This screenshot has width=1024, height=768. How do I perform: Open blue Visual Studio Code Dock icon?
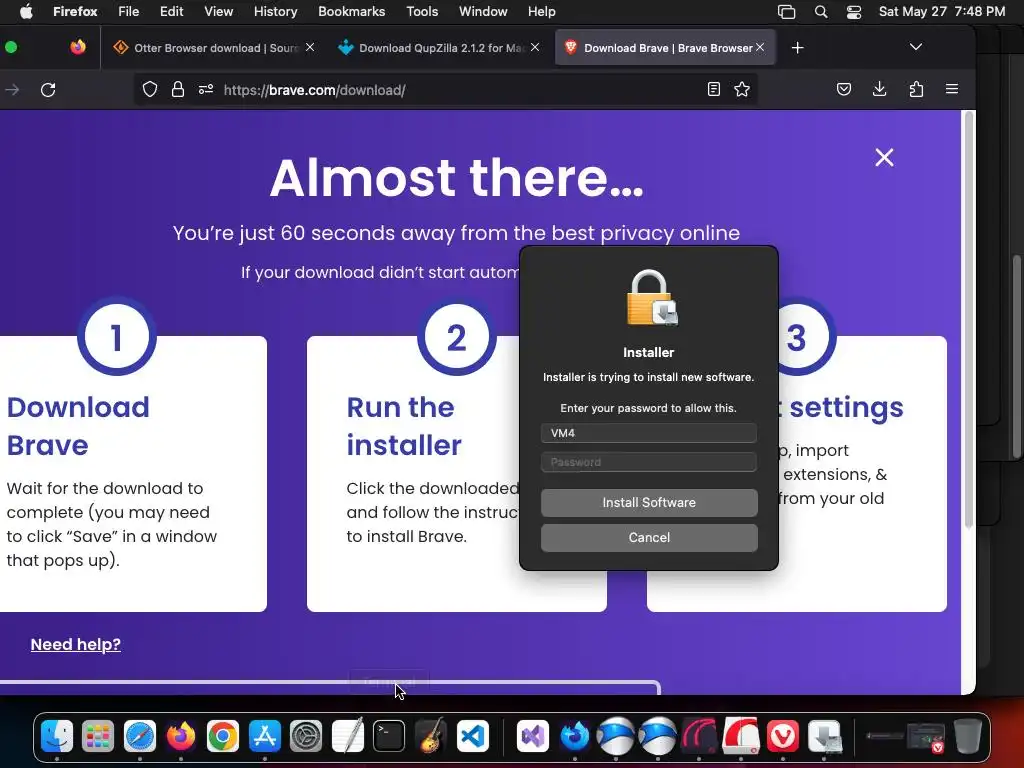coord(473,737)
